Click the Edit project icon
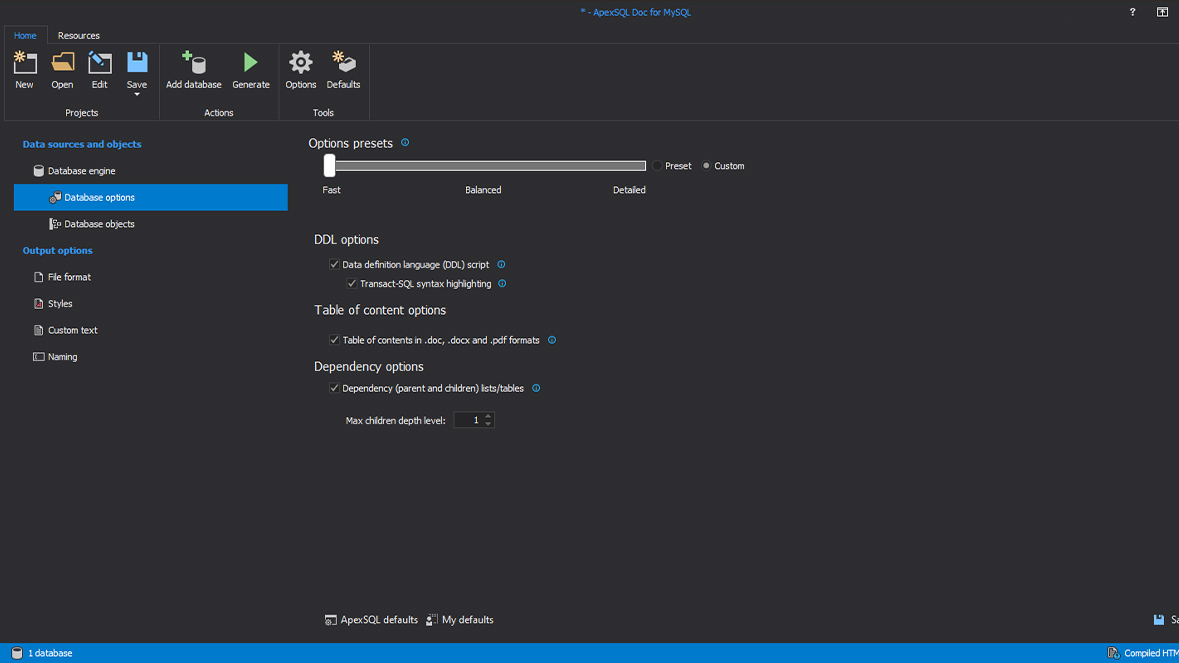The height and width of the screenshot is (663, 1179). [99, 64]
